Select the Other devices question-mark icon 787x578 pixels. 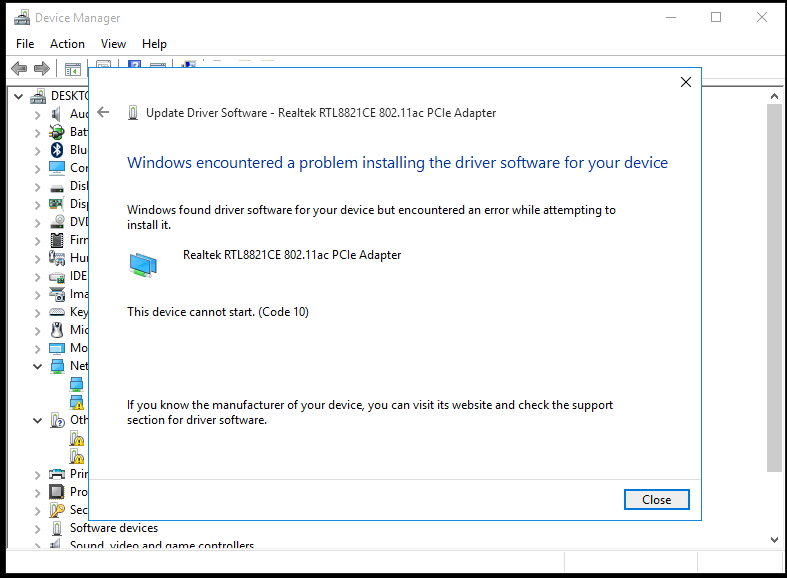click(x=57, y=420)
